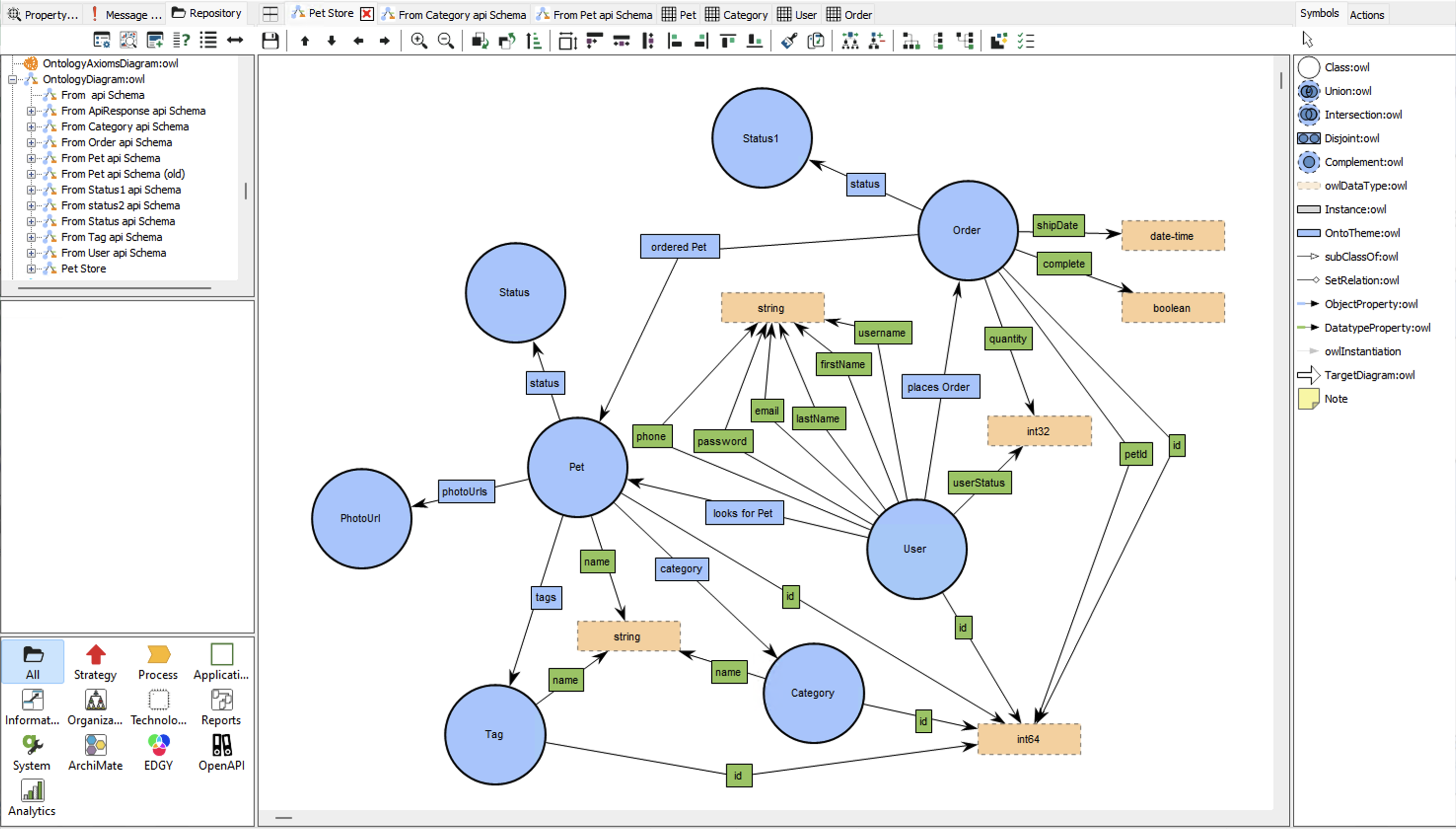Select the ObjectProperty:owl connector
The image size is (1456, 829).
pos(1357,304)
